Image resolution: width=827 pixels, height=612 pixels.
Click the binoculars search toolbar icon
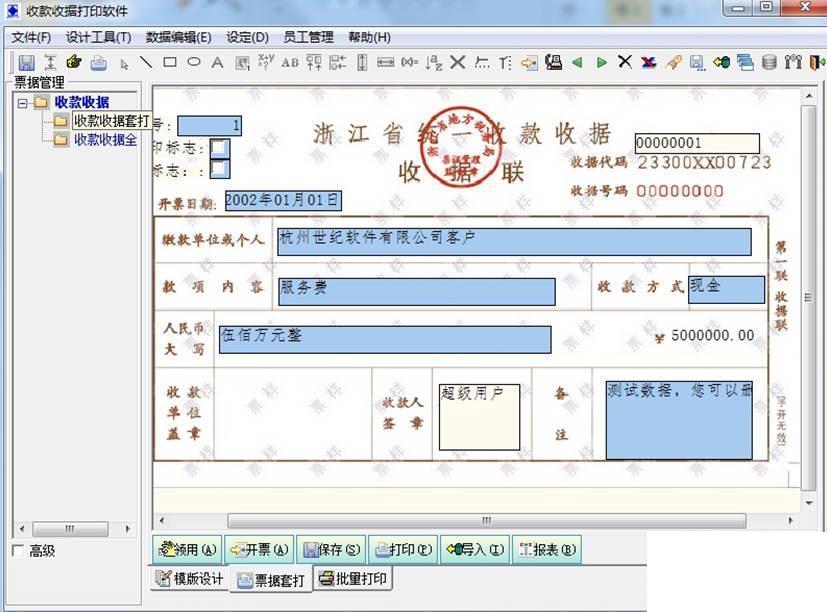(793, 62)
